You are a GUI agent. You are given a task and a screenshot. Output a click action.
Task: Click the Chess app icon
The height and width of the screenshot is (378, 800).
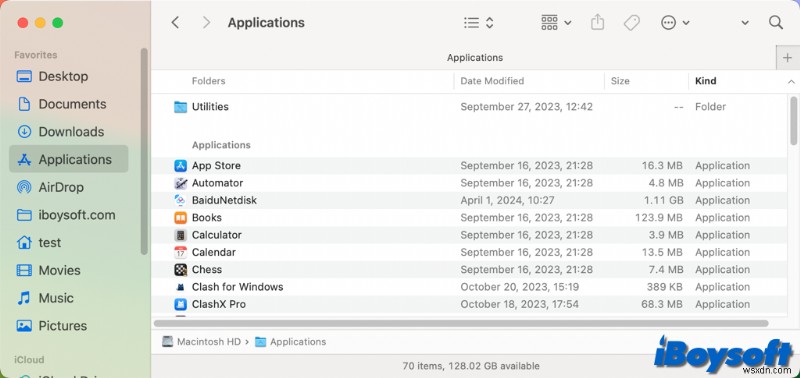[180, 270]
